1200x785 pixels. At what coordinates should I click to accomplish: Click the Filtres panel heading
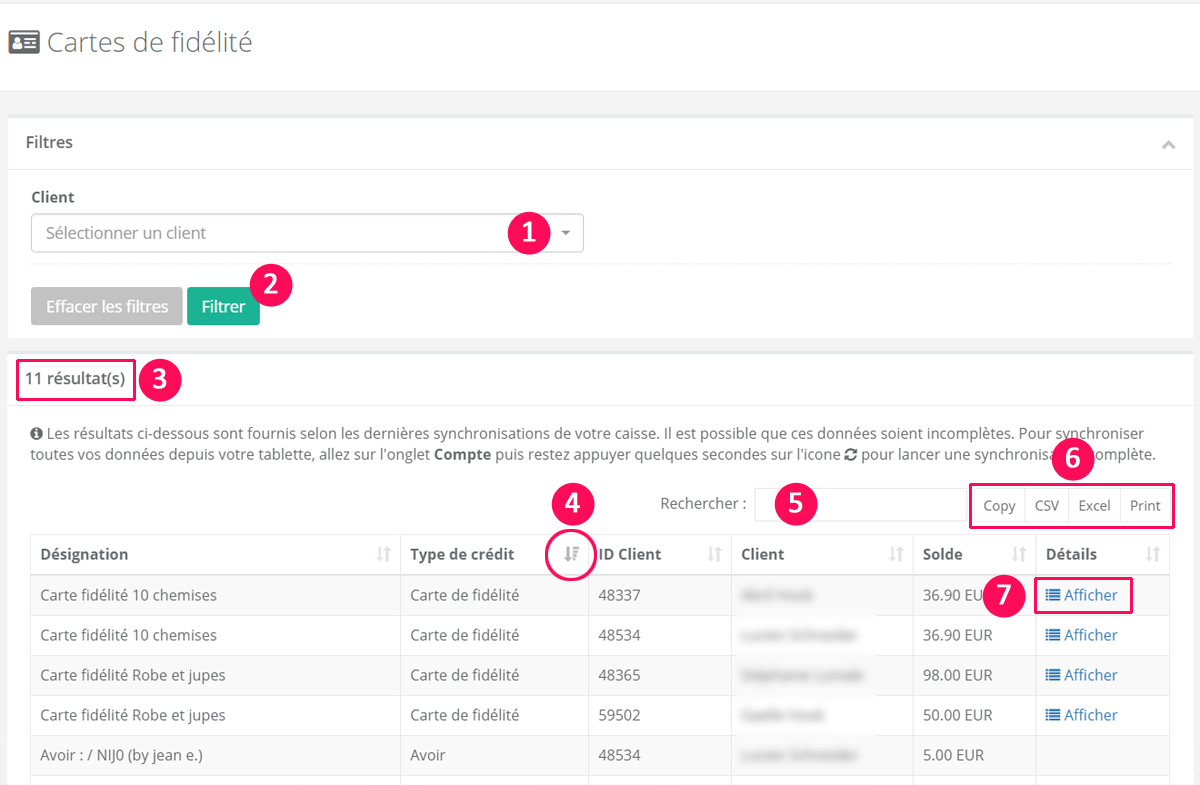(49, 142)
